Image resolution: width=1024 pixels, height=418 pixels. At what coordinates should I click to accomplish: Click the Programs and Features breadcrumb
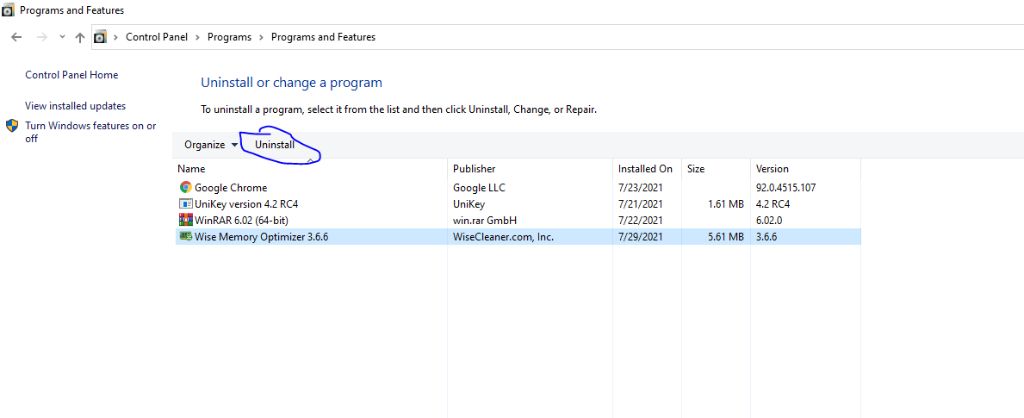pyautogui.click(x=323, y=37)
